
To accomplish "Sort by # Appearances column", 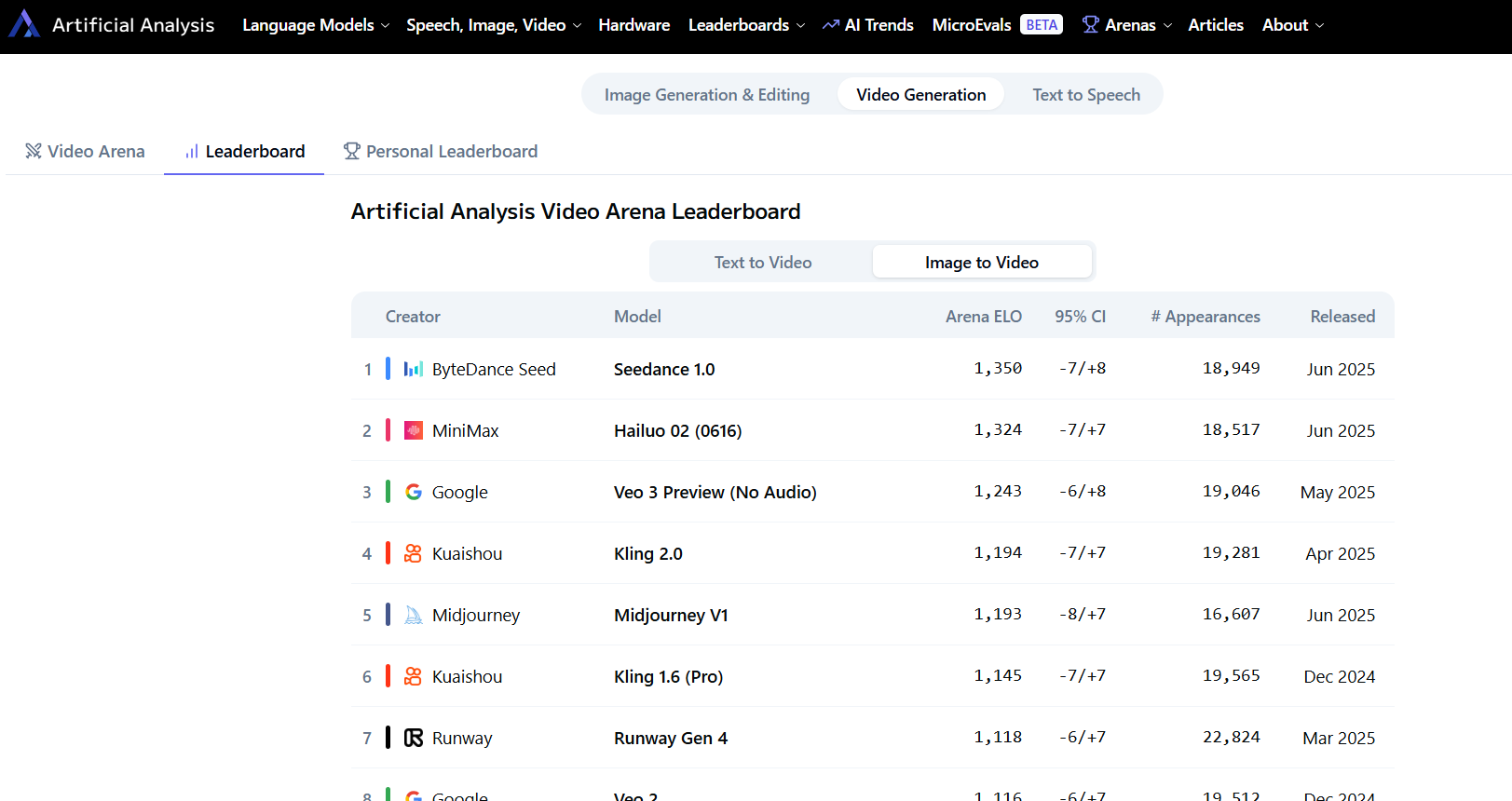I will pyautogui.click(x=1206, y=317).
